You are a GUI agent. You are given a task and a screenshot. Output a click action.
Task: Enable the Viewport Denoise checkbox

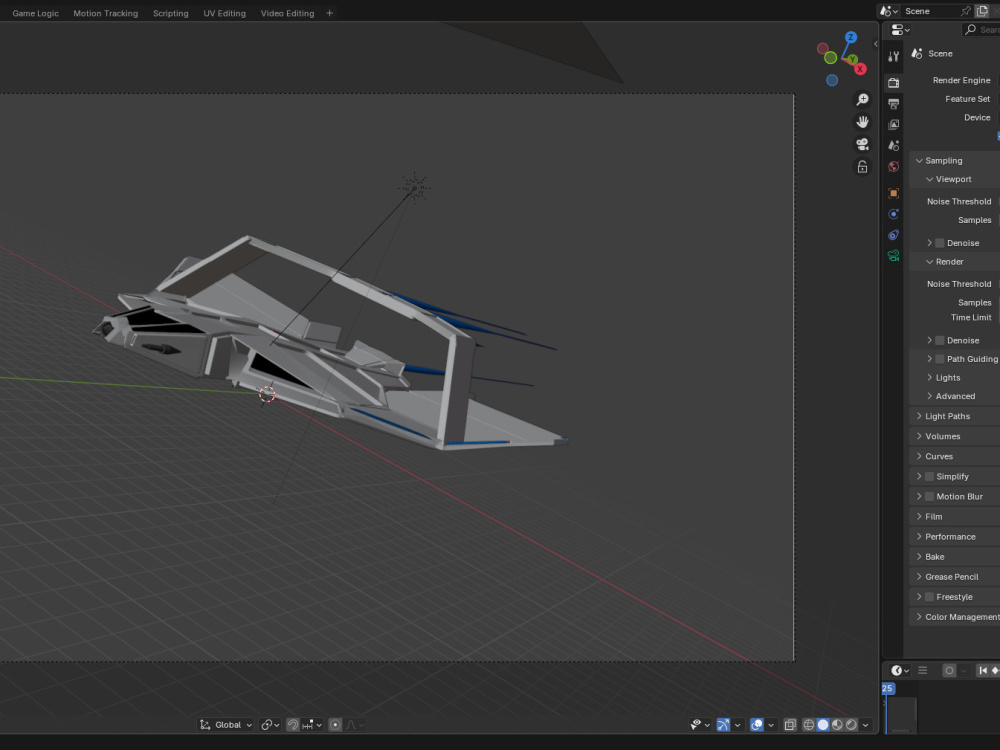point(939,243)
